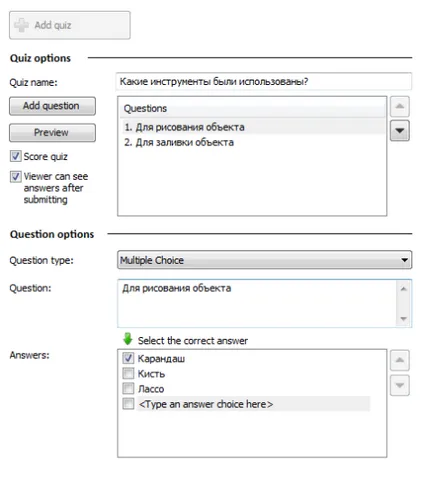Click the plus icon on Add quiz
Viewport: 434px width, 488px height.
pos(21,25)
